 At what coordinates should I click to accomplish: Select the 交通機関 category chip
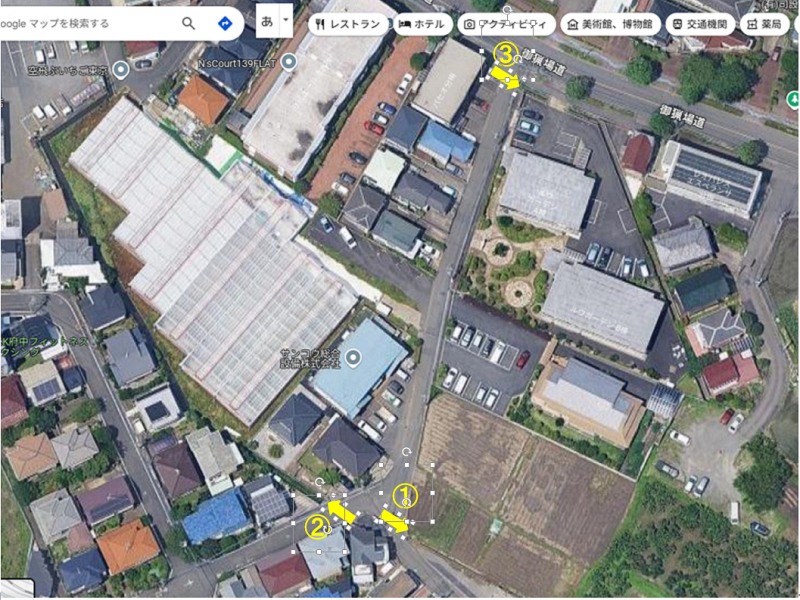point(700,24)
